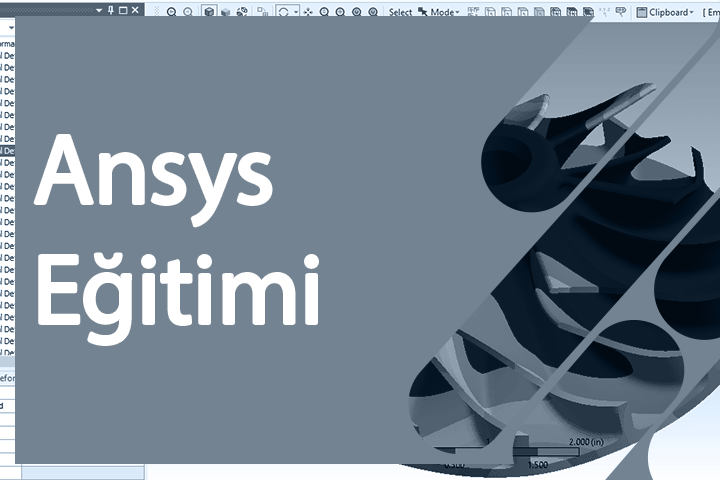Select the Face selection filter
Viewport: 720px width, 480px height.
[523, 12]
